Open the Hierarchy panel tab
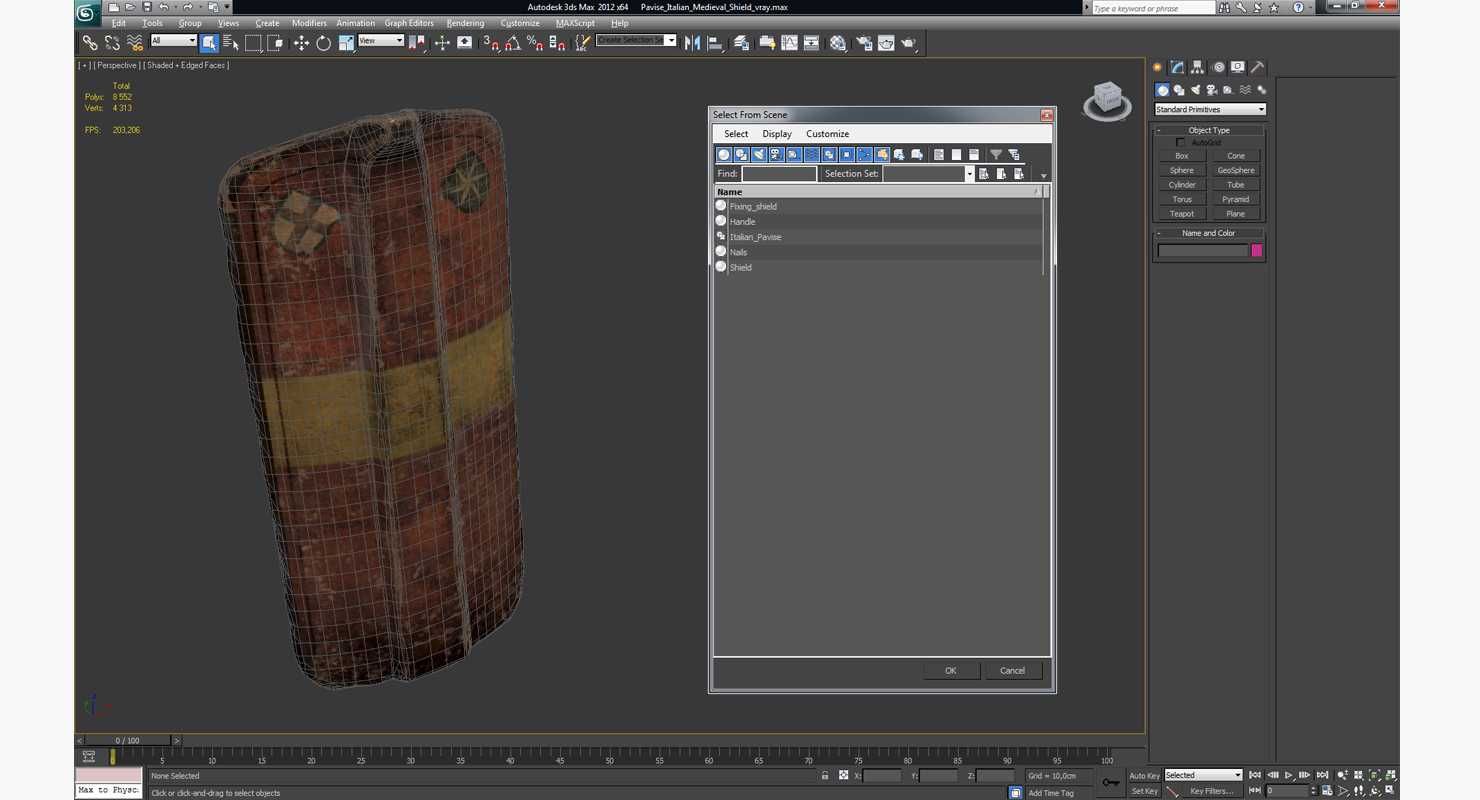The image size is (1480, 800). point(1197,67)
